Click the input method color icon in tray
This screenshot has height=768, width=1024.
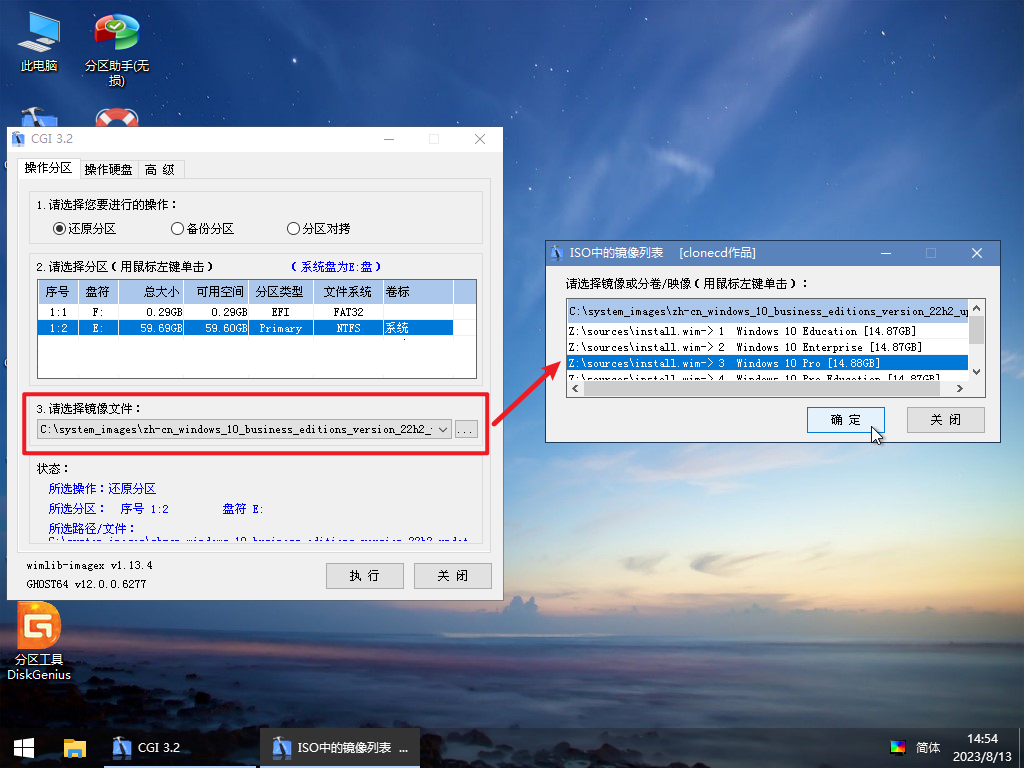[898, 747]
